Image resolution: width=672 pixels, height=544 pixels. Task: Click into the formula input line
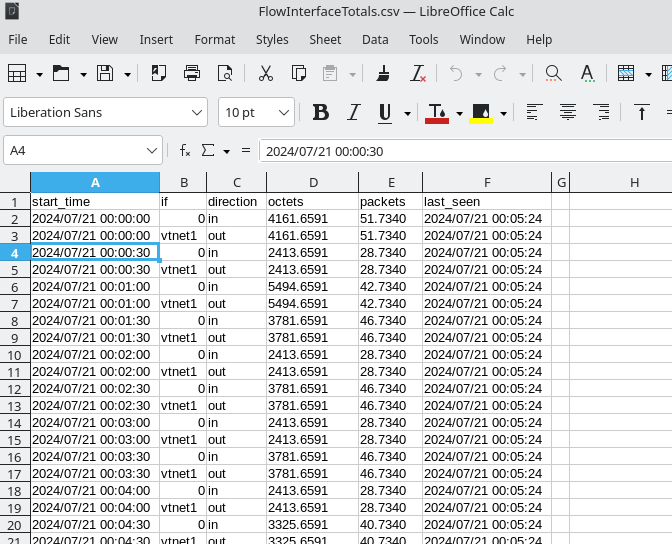[465, 151]
